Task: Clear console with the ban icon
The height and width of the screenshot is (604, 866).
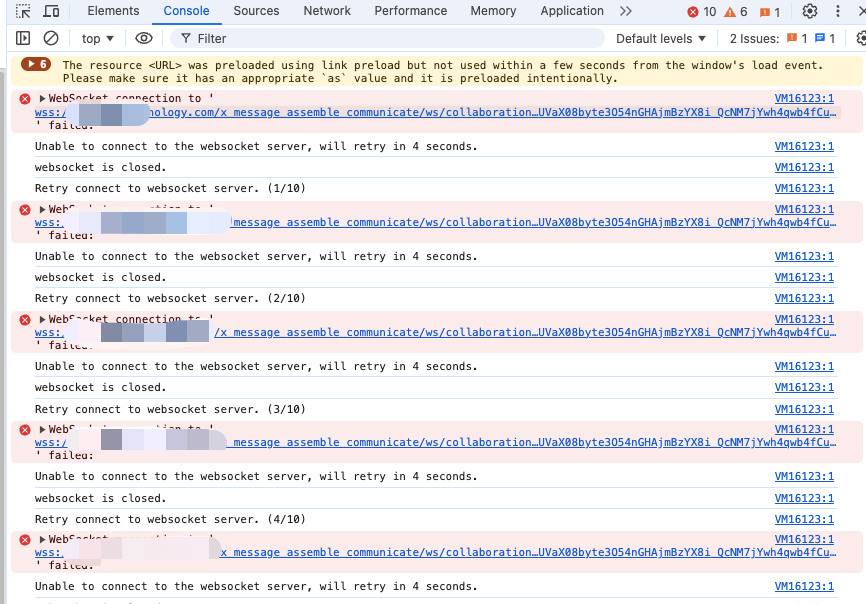Action: pyautogui.click(x=50, y=38)
